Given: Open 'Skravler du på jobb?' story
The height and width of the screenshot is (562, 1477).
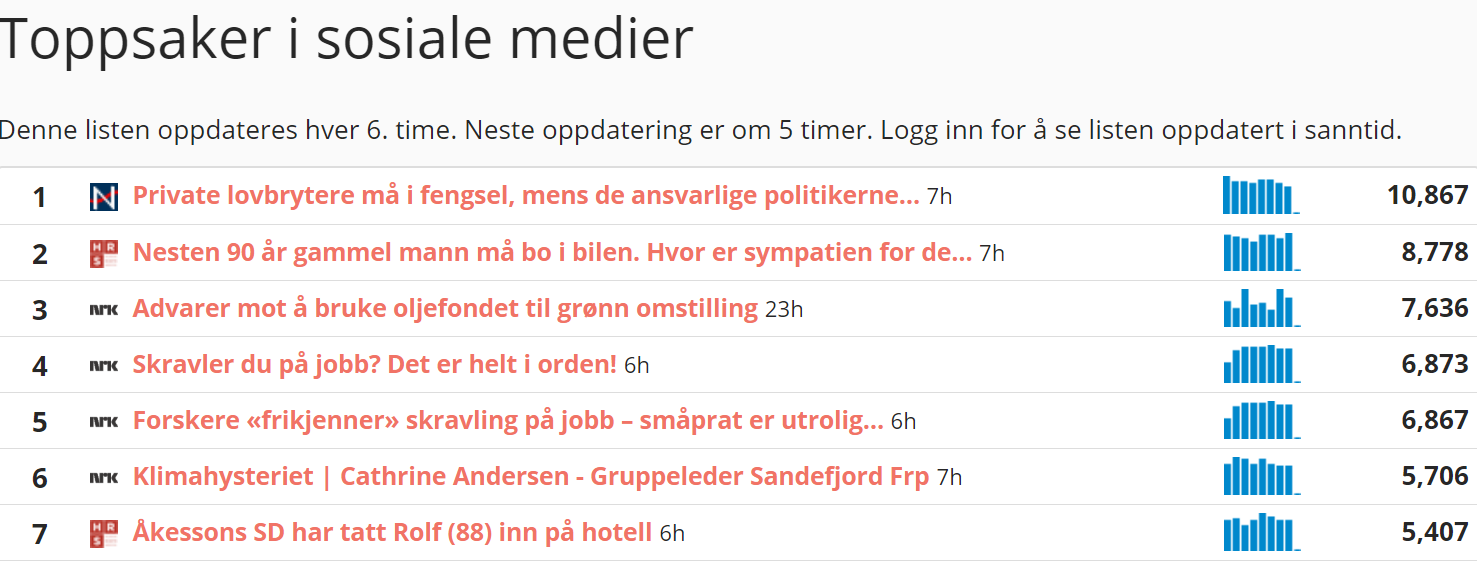Looking at the screenshot, I should tap(374, 364).
